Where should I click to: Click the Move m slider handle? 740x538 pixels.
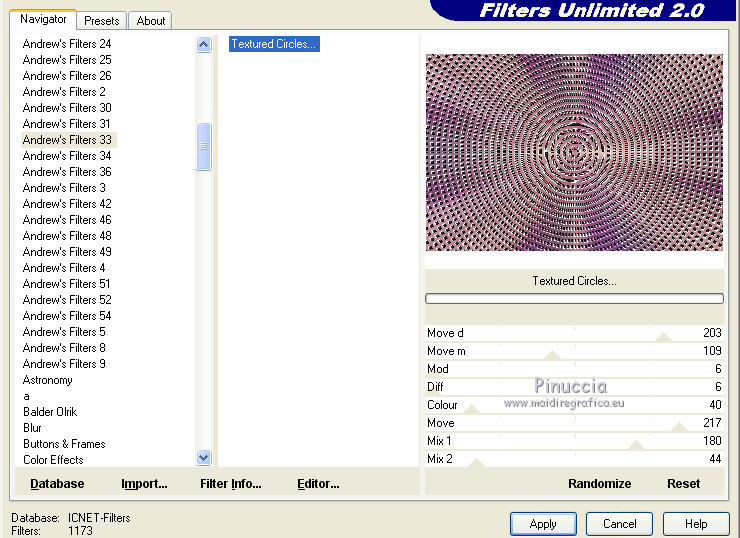[552, 355]
